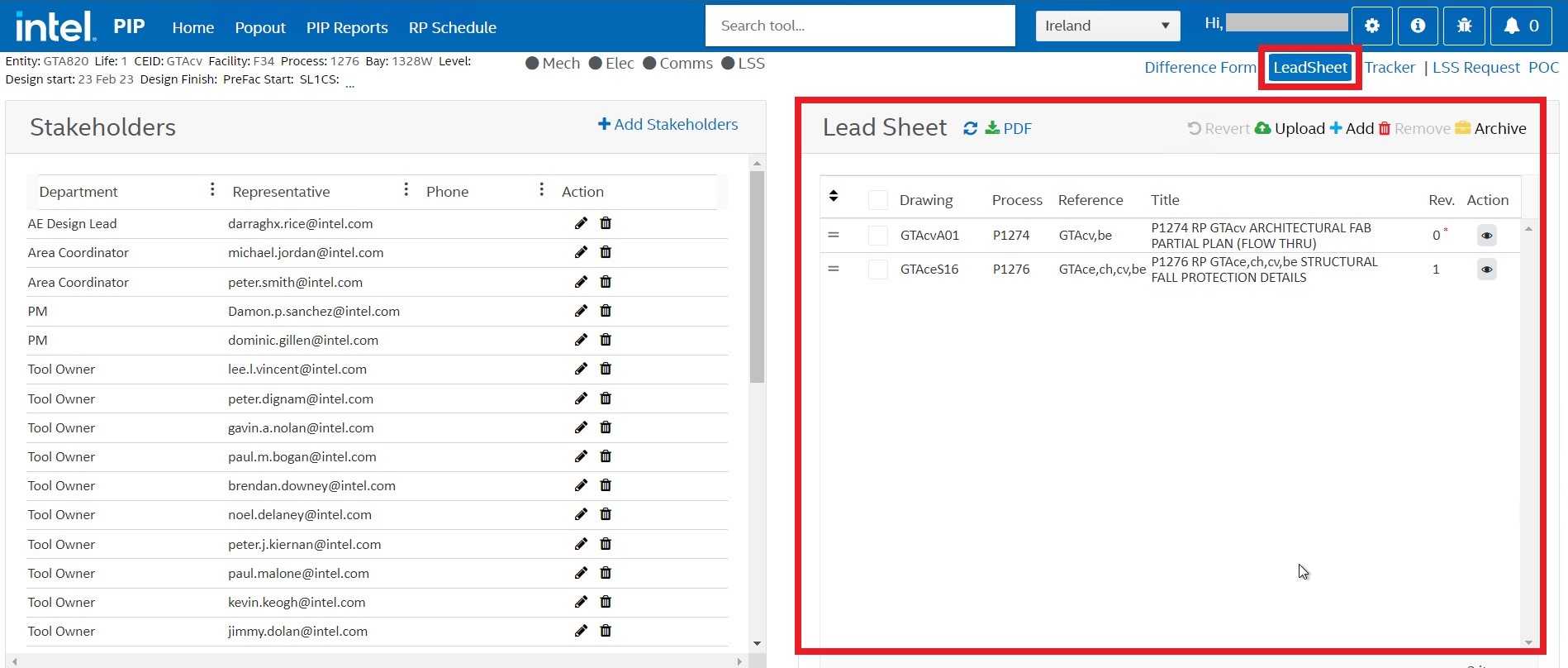View GTAcvA01 drawing via eye icon

1486,236
